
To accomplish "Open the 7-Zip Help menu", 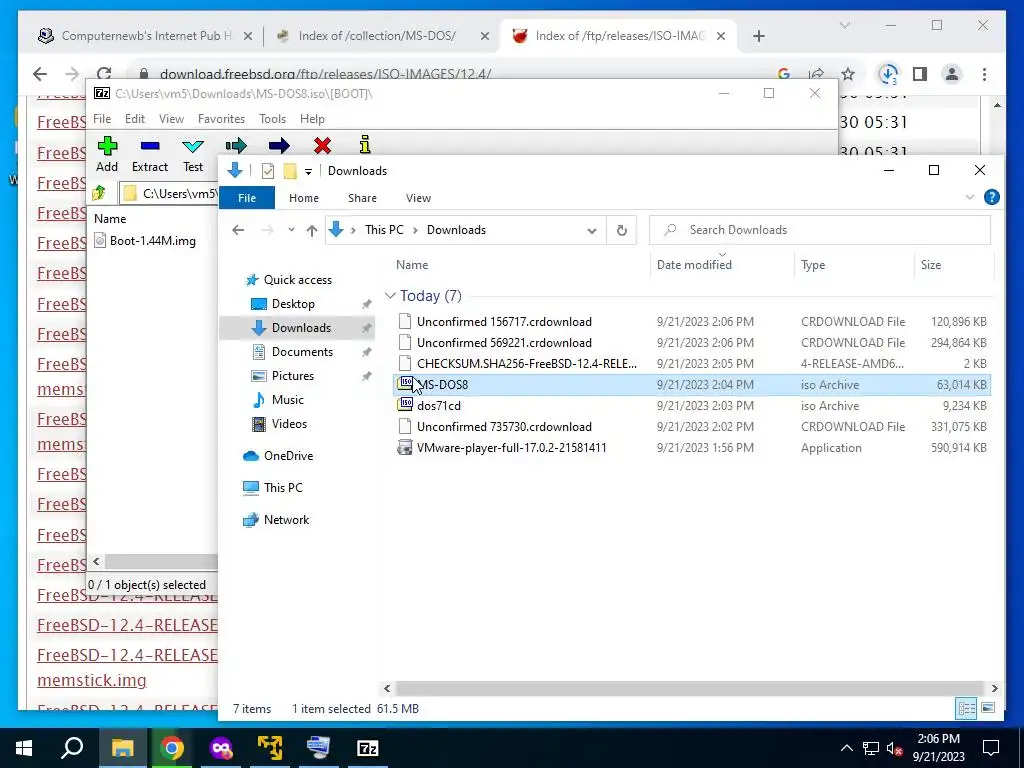I will (312, 119).
